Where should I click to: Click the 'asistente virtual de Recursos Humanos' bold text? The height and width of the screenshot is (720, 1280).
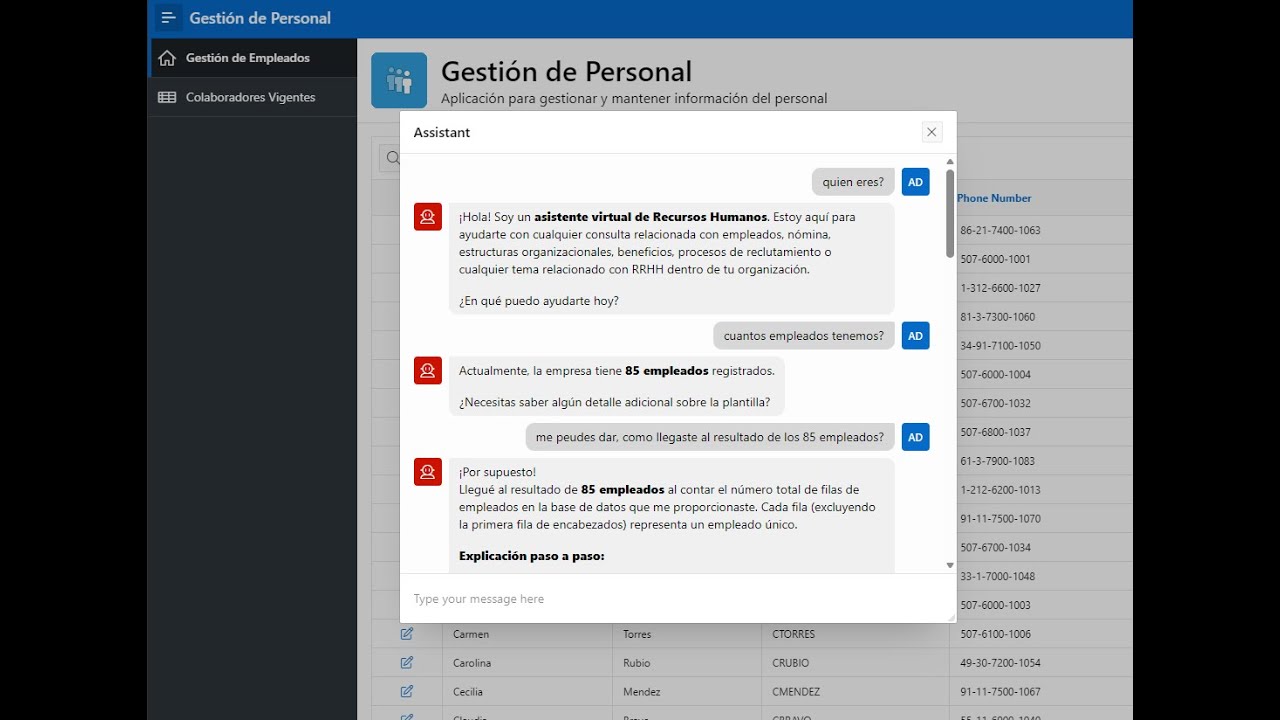click(651, 217)
